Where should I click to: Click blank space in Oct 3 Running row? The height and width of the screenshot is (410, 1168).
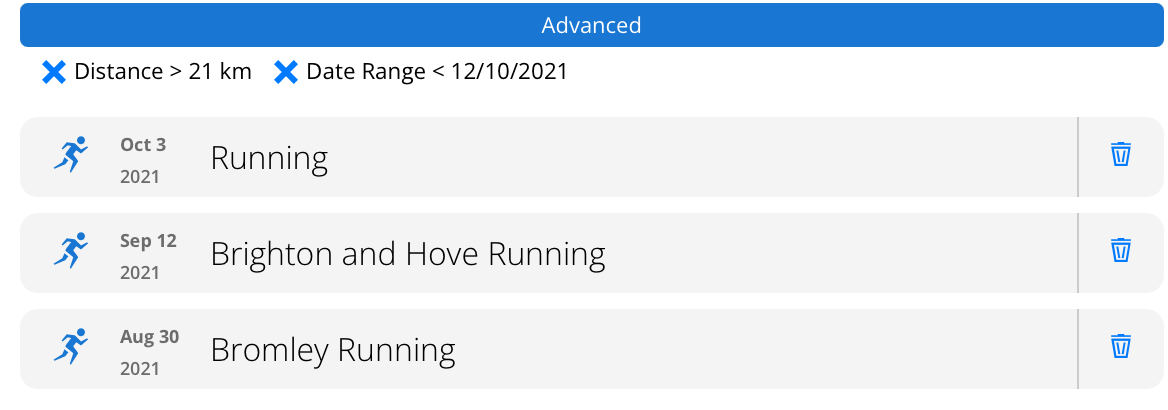point(700,157)
